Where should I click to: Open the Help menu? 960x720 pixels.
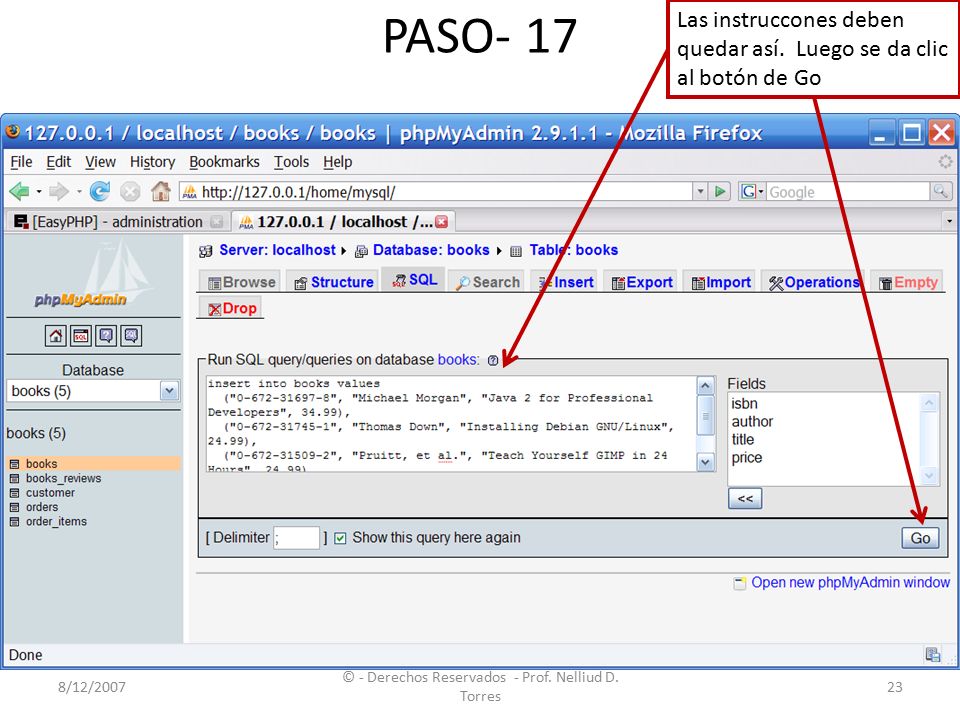337,162
